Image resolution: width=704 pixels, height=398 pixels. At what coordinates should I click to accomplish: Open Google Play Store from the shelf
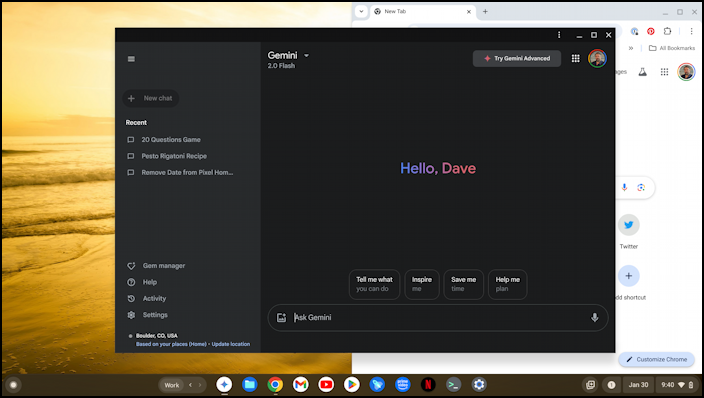click(352, 385)
